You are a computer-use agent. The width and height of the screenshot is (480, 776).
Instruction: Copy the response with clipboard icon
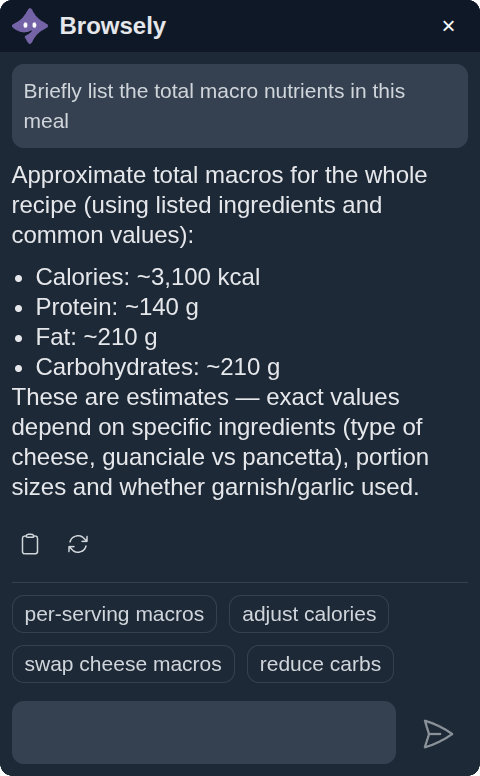tap(30, 544)
